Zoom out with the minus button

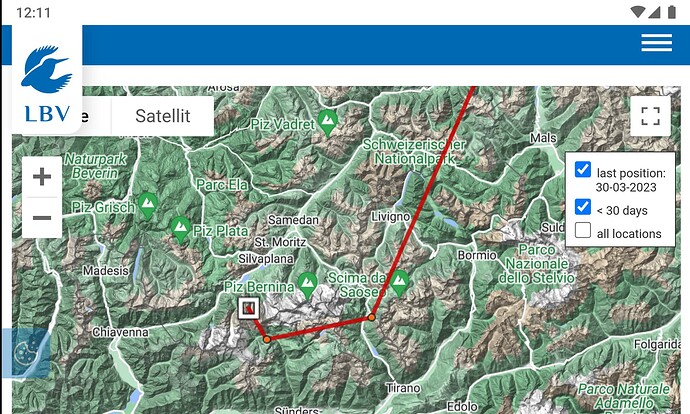click(42, 218)
